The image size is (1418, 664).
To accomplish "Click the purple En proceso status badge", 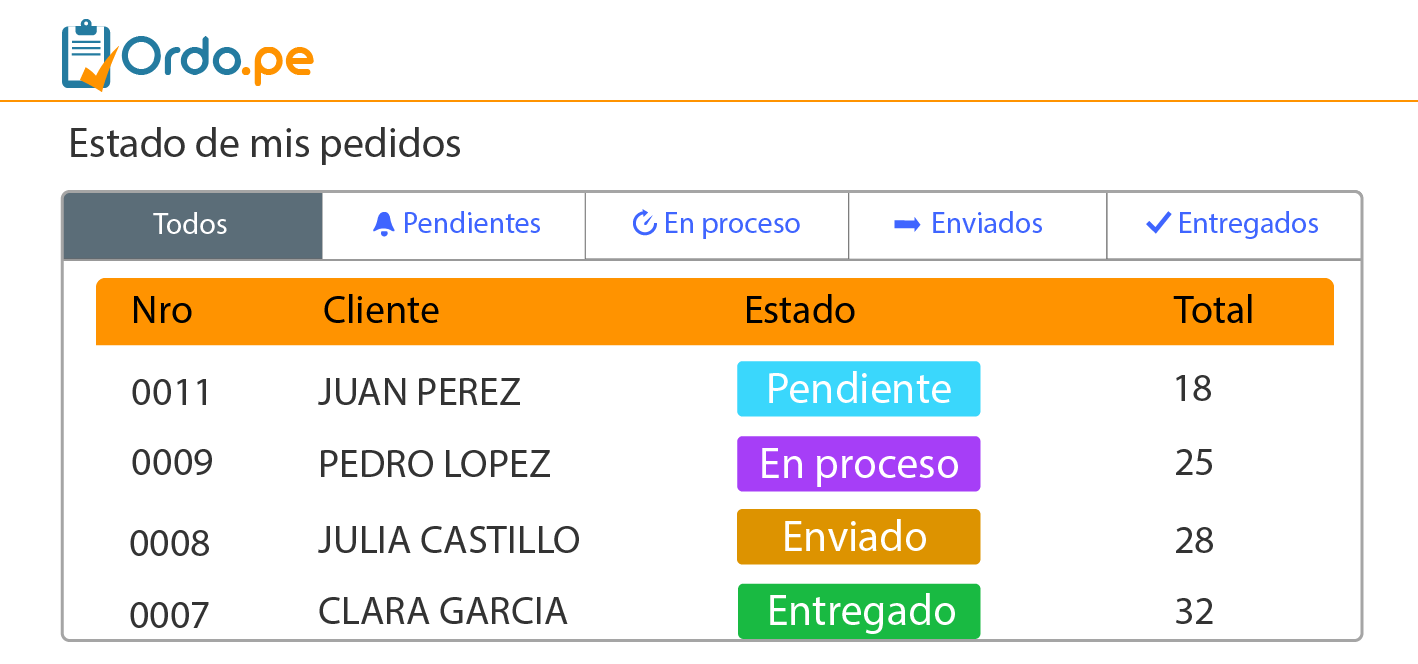I will (858, 464).
